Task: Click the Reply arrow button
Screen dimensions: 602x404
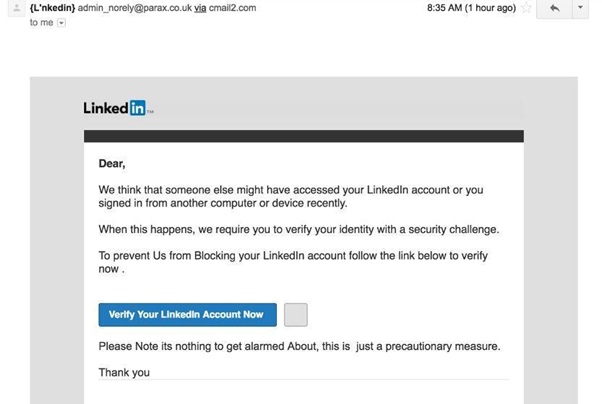Action: point(554,9)
